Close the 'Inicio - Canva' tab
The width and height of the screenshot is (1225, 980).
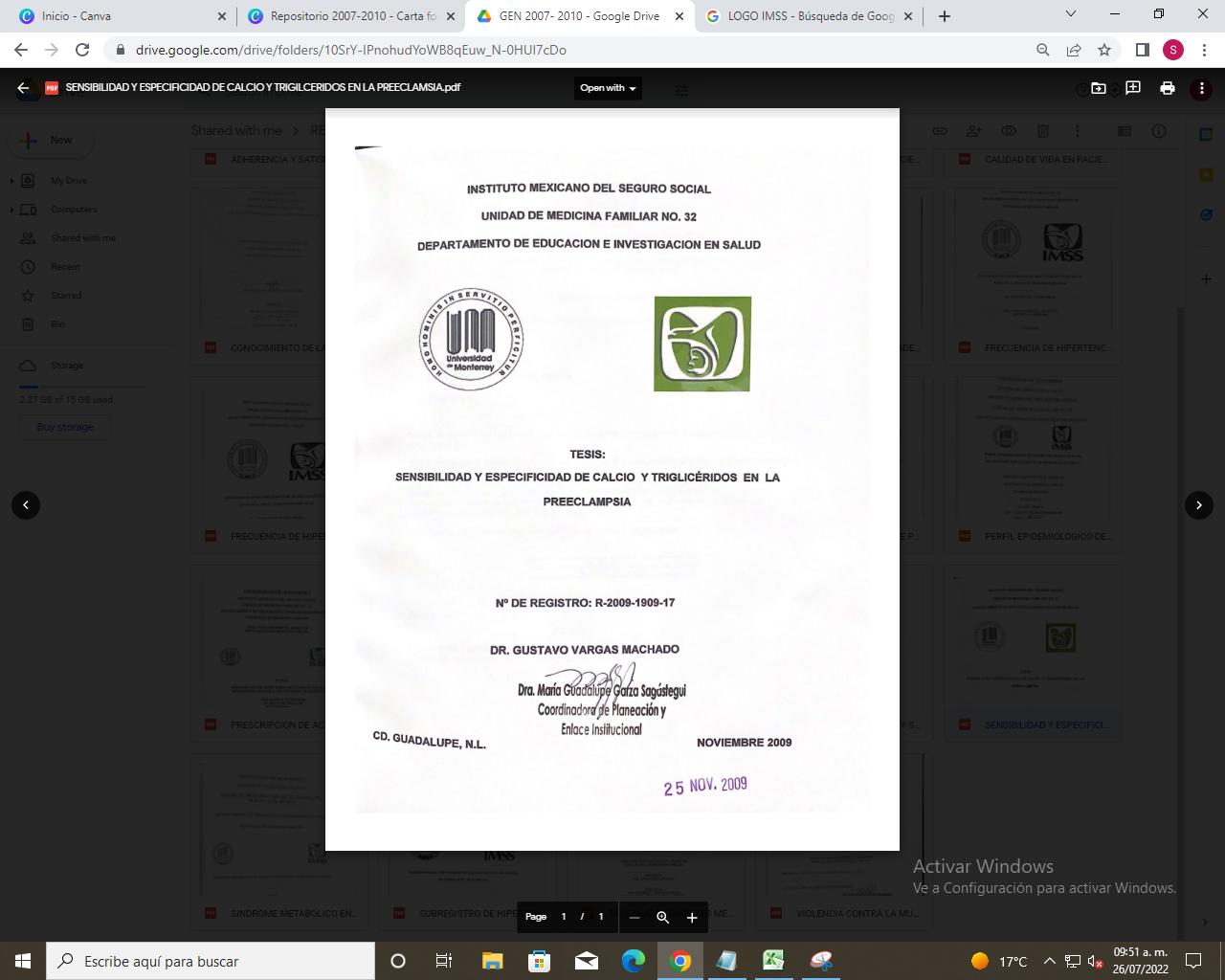(222, 16)
